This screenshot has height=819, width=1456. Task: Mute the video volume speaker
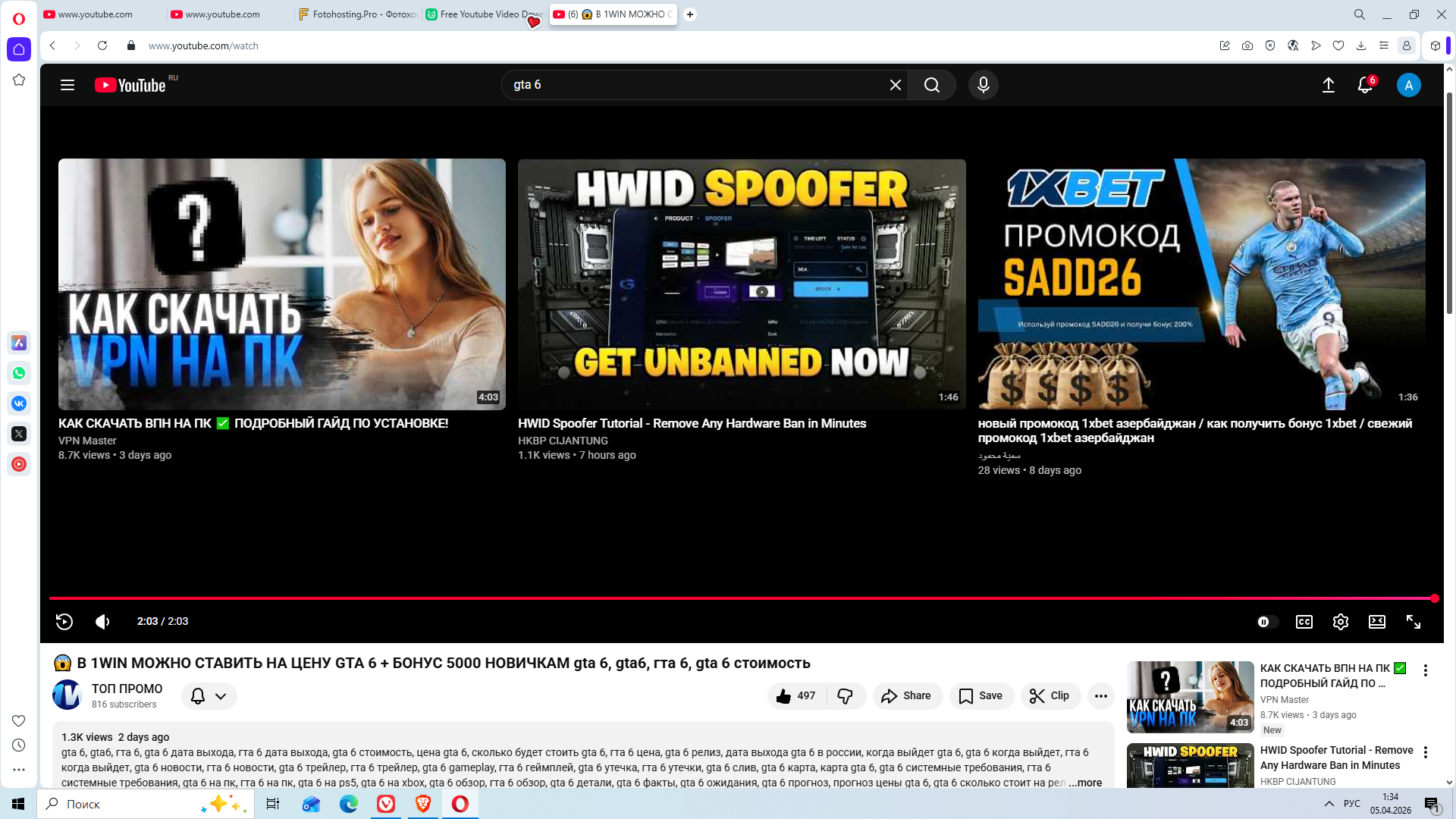pos(102,622)
